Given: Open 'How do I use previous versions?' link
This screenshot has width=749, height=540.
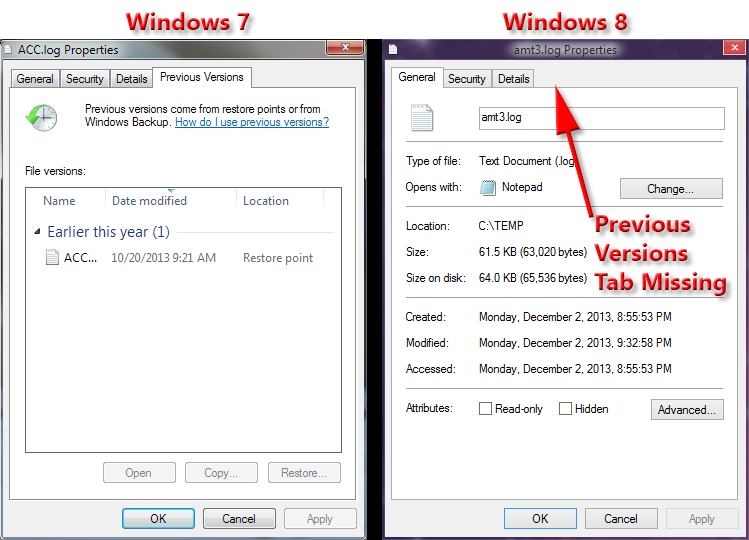Looking at the screenshot, I should 252,122.
